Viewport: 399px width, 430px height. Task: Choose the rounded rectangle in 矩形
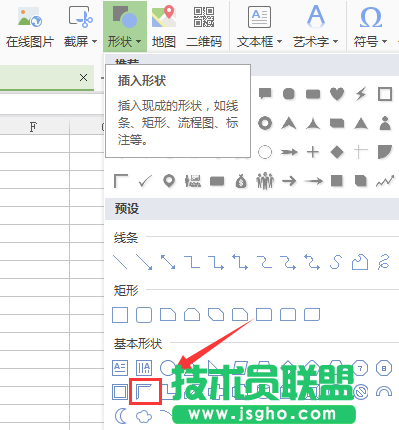(144, 315)
